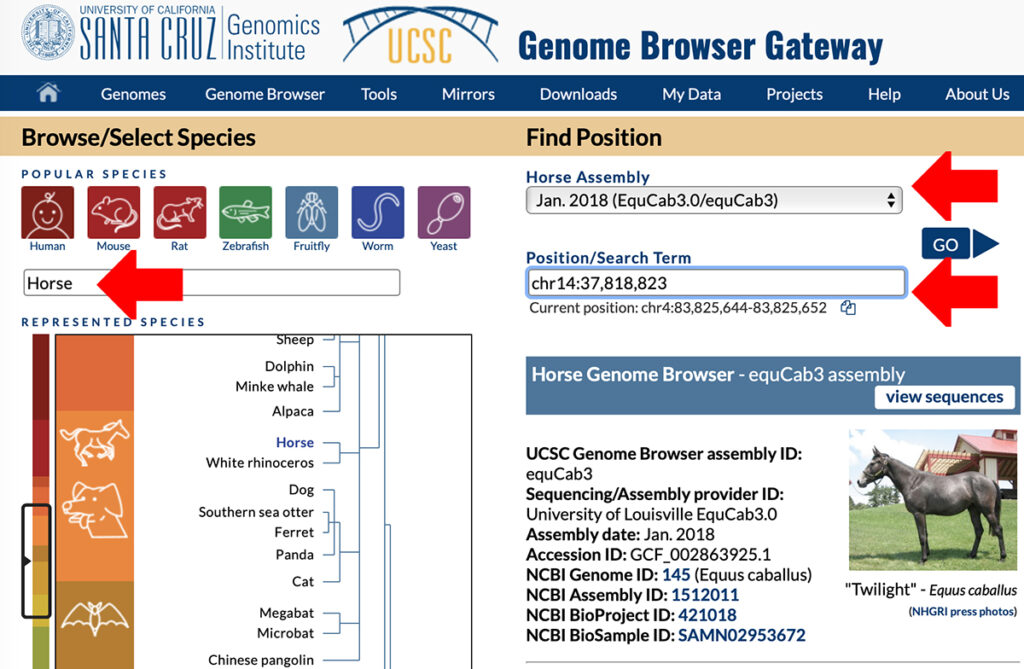The image size is (1024, 669).
Task: Click the UCSC bridge logo
Action: (420, 36)
